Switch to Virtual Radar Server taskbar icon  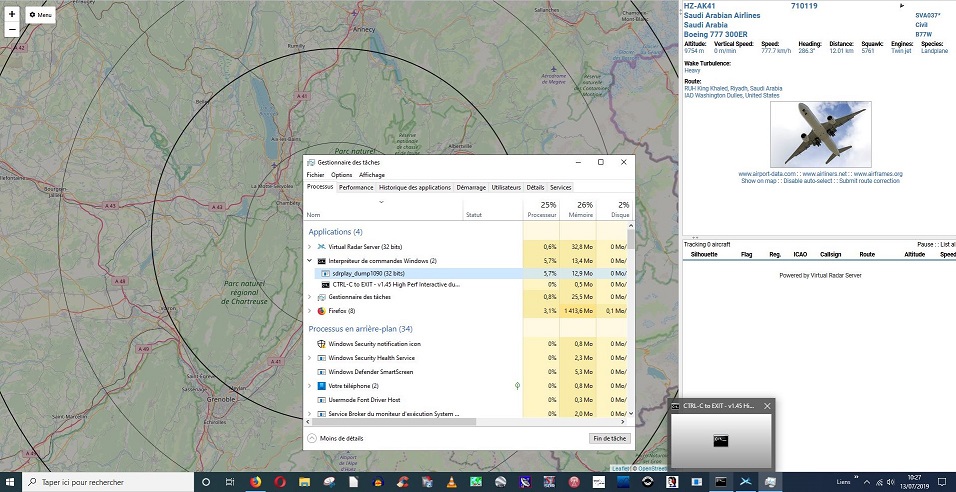click(x=745, y=482)
